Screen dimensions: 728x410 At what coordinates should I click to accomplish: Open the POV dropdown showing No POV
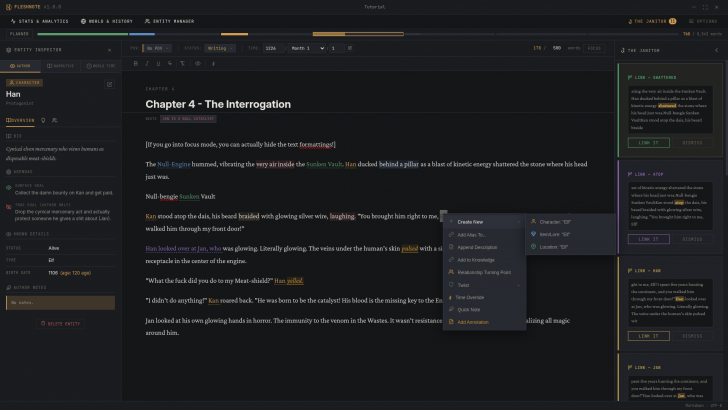point(156,48)
